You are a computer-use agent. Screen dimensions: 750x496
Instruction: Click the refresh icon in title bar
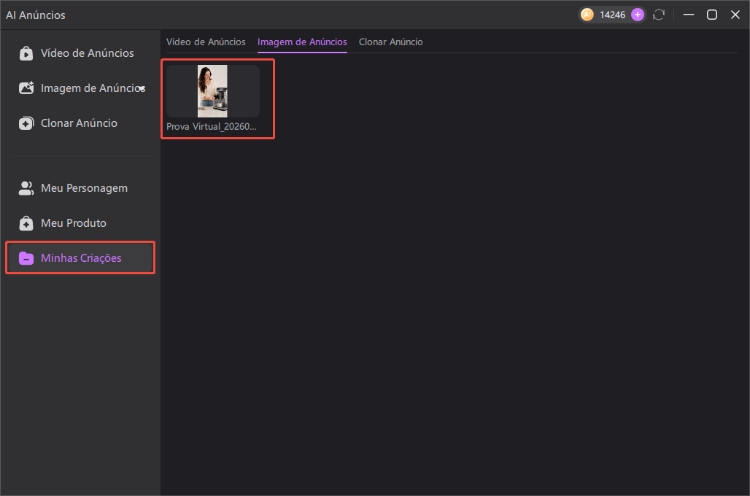[x=659, y=15]
